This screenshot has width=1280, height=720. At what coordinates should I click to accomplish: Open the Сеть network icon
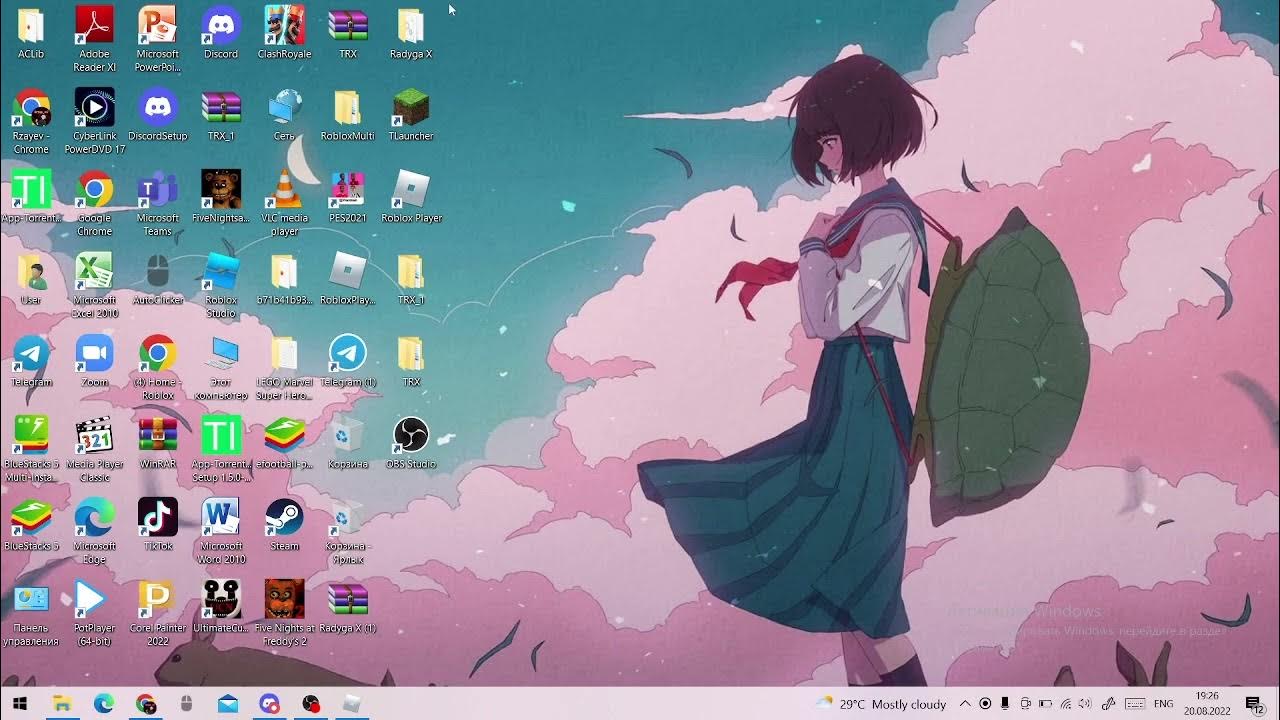285,115
